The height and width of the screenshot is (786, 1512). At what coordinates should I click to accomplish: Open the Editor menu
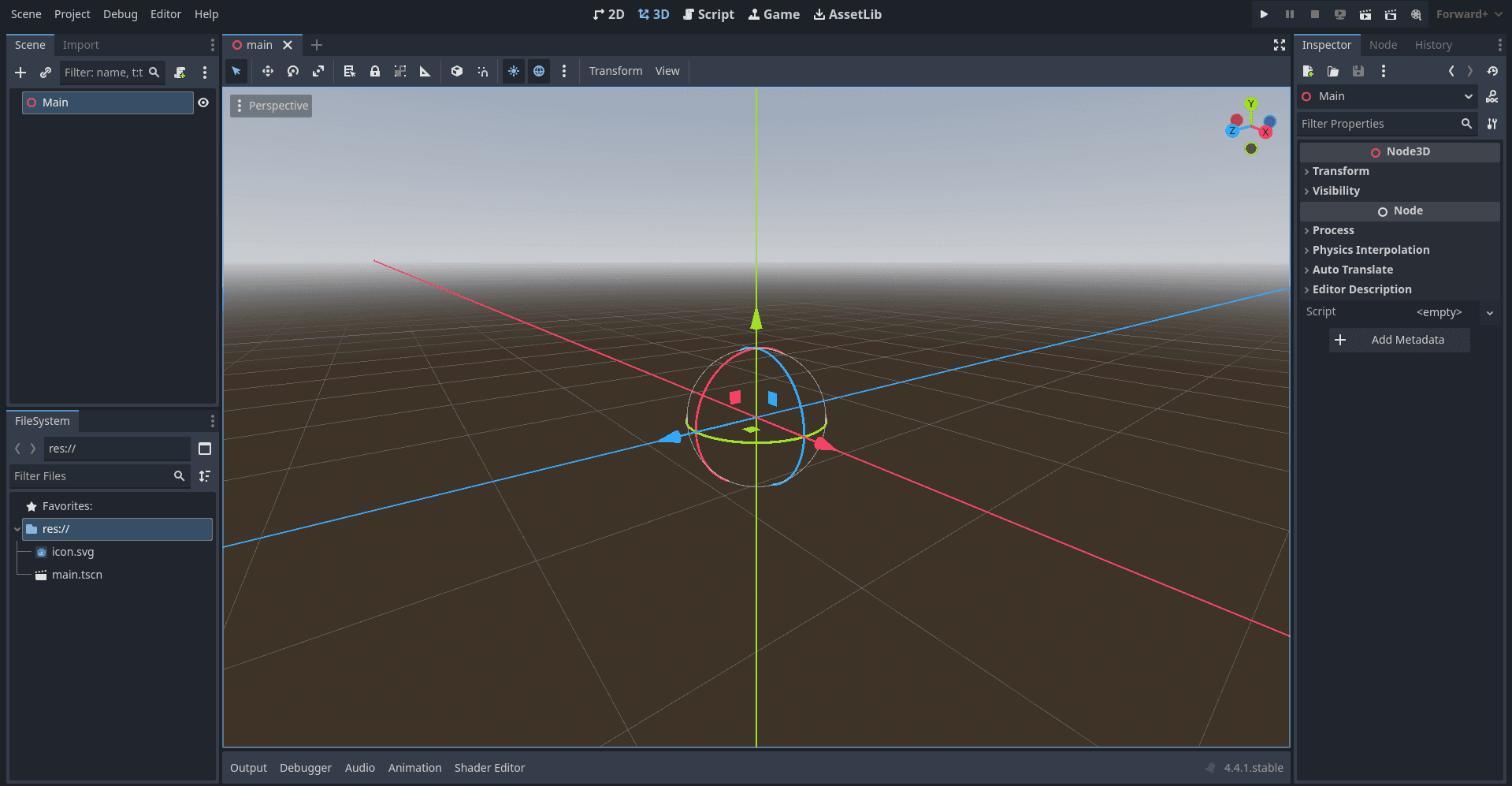pos(165,14)
